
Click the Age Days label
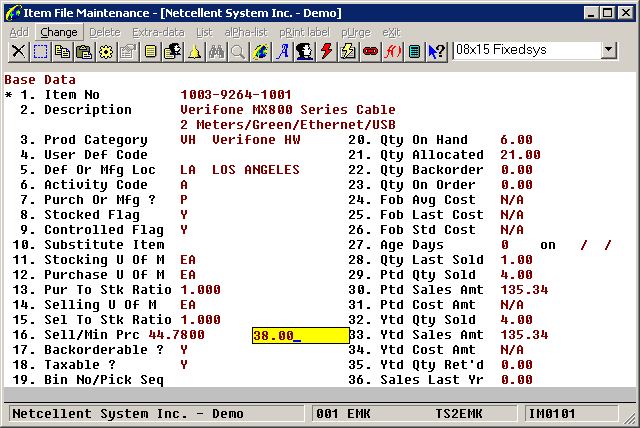coord(412,245)
